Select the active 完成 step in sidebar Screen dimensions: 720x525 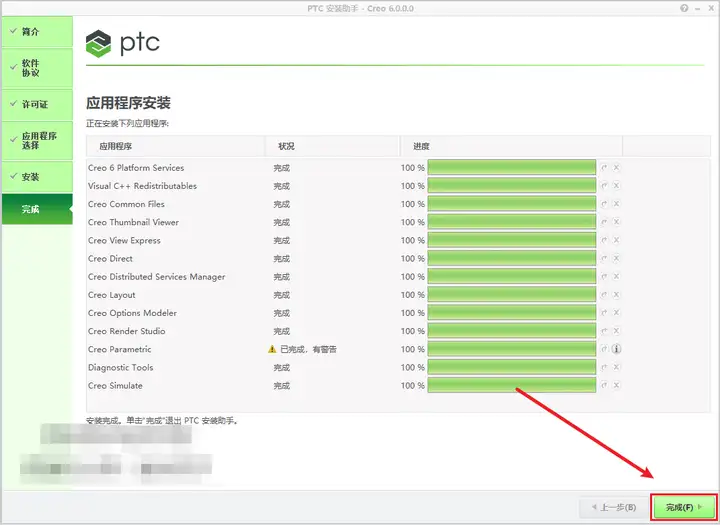[x=37, y=209]
